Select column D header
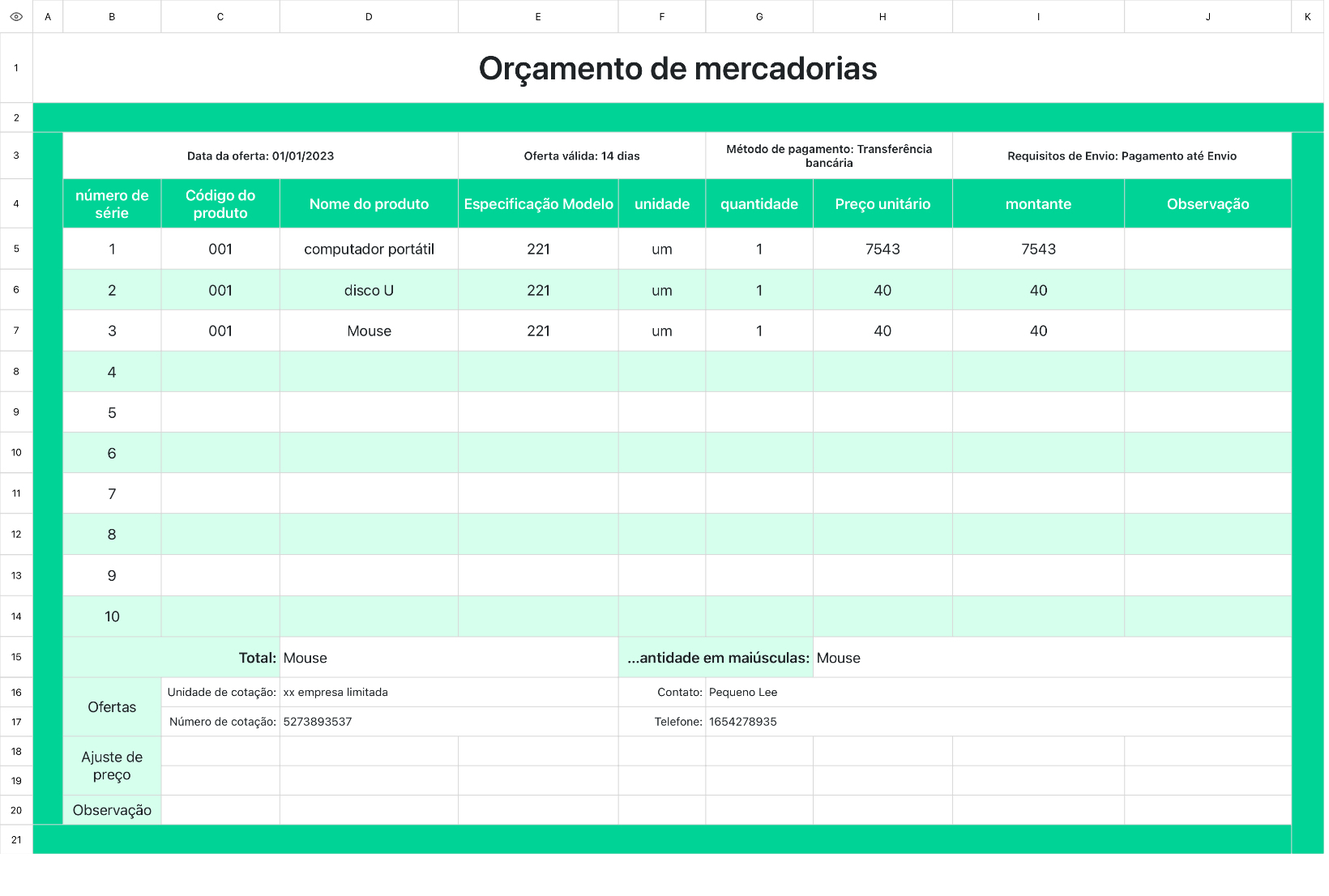Viewport: 1329px width, 896px height. point(369,16)
